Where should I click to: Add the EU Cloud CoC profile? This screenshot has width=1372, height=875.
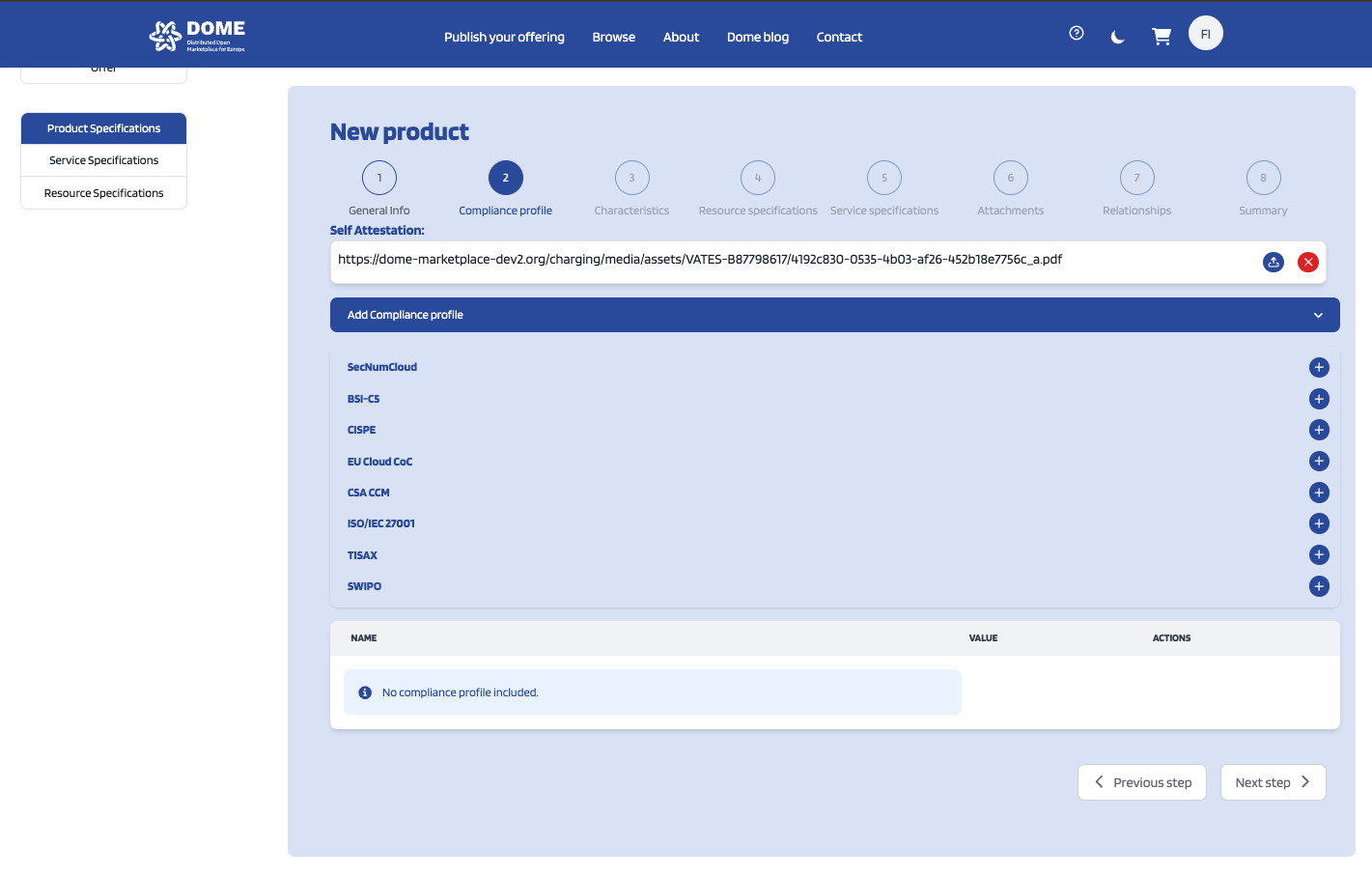1319,462
